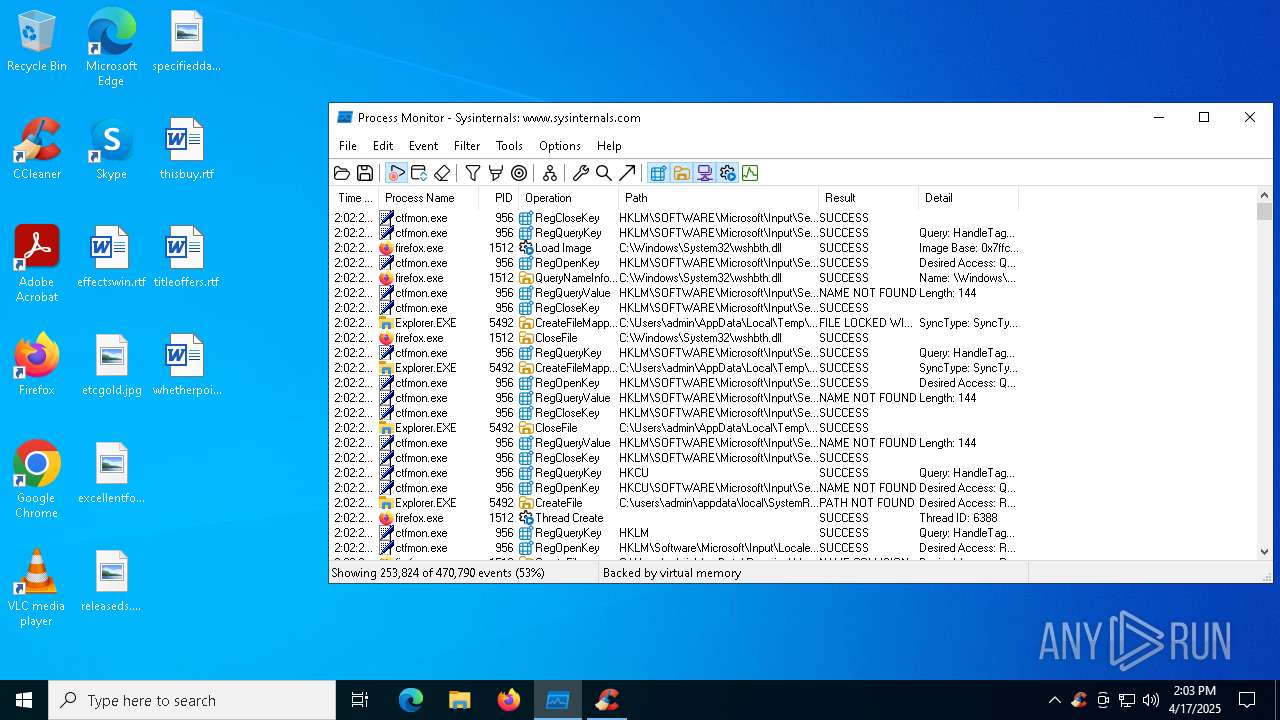1280x720 pixels.
Task: Click the taskbar search box
Action: click(192, 700)
